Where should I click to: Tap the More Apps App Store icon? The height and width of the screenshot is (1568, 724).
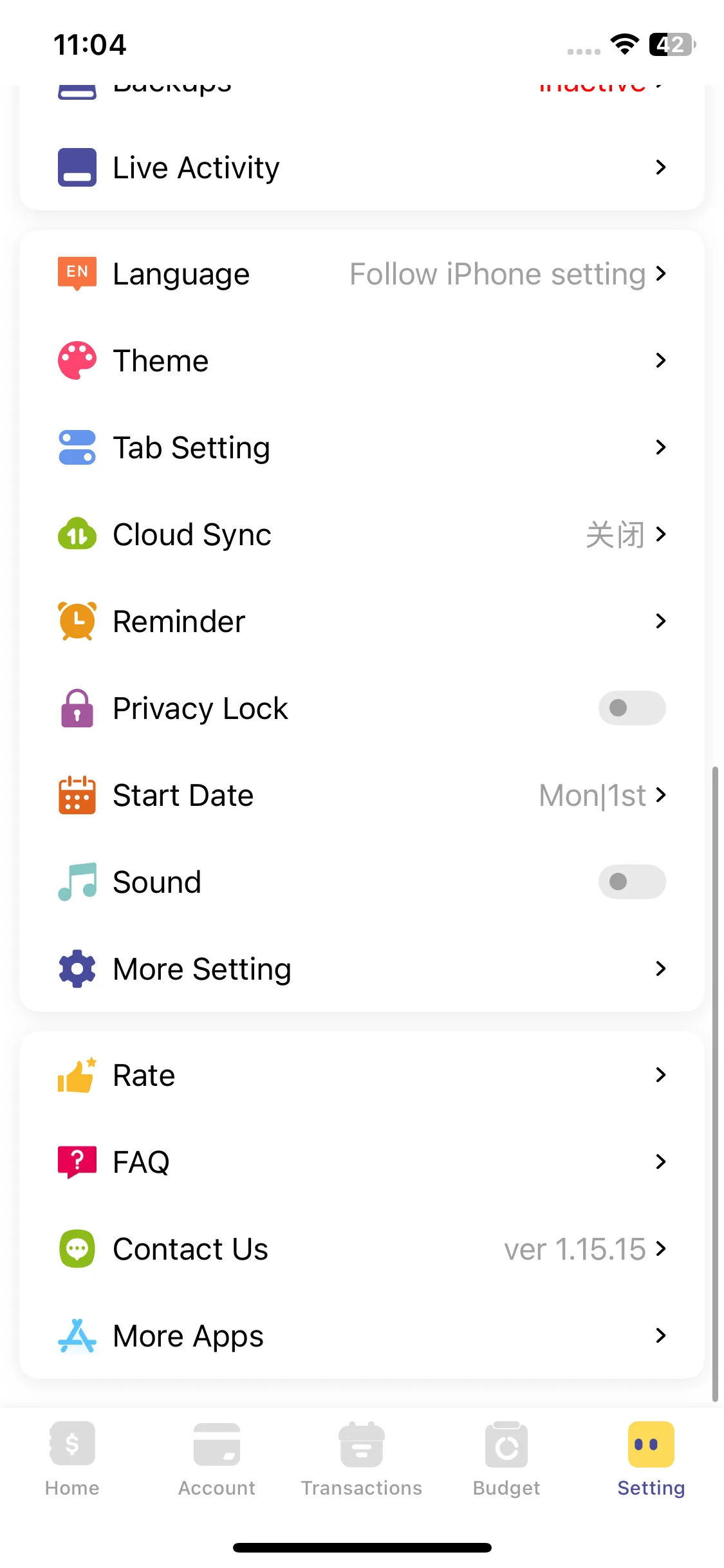click(77, 1336)
